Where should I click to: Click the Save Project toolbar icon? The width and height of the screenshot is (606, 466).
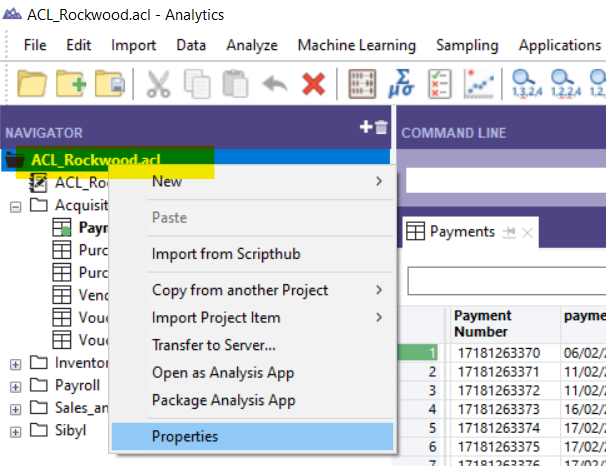[x=108, y=83]
